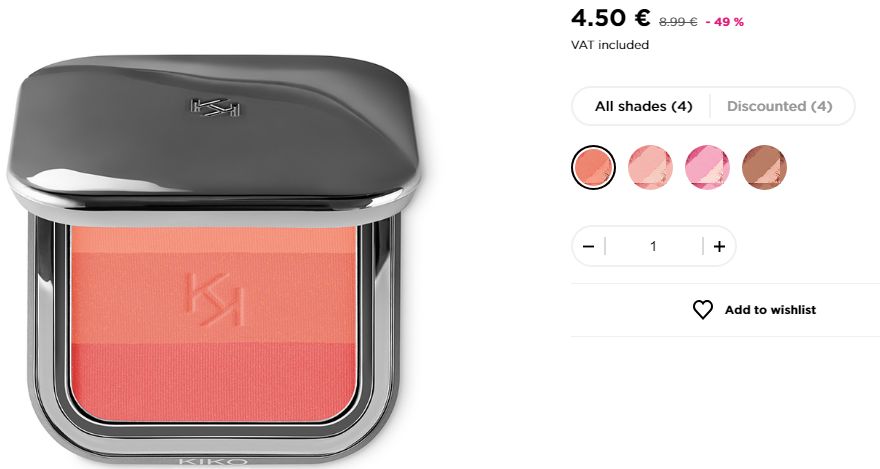Image resolution: width=880 pixels, height=469 pixels.
Task: Open the blush compact product image
Action: click(214, 260)
